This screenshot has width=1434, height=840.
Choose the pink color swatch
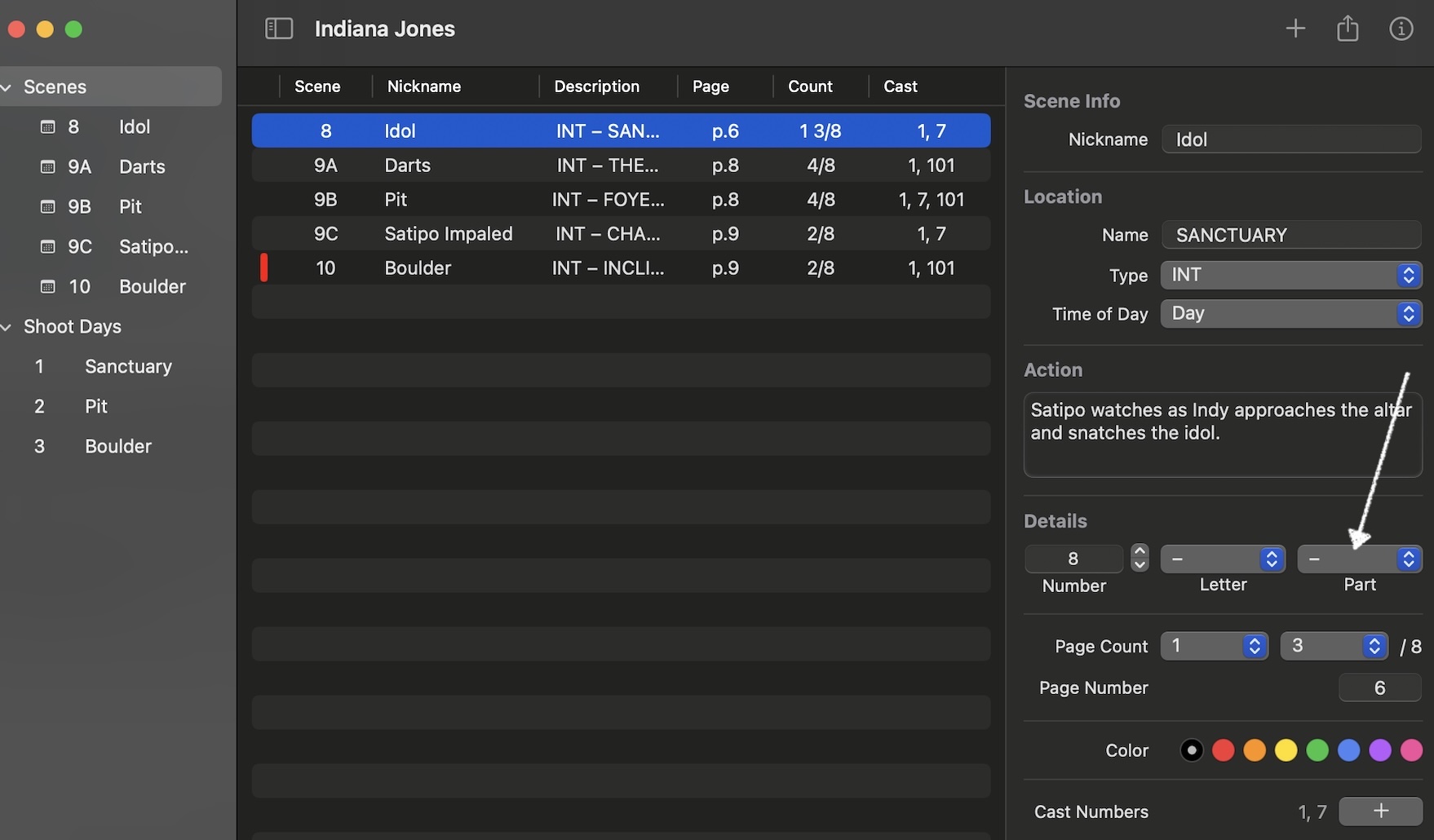click(1411, 750)
